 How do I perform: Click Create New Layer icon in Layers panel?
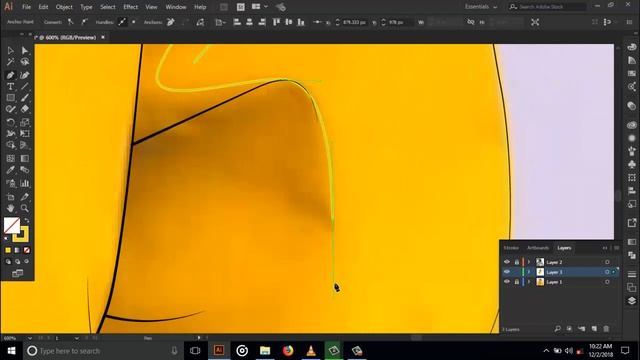tap(594, 329)
